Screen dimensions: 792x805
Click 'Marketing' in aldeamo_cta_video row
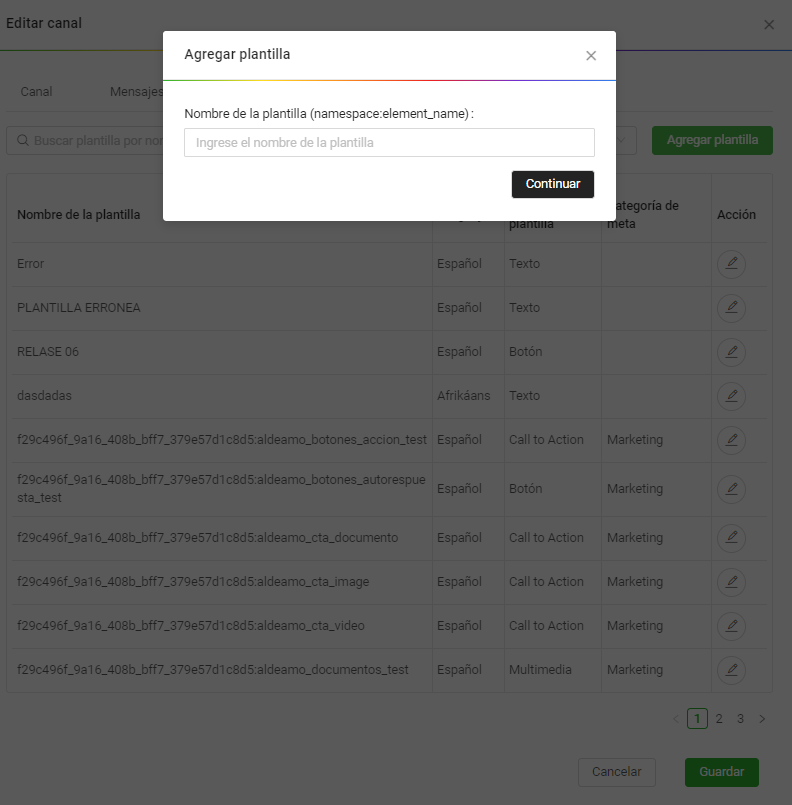(x=635, y=626)
